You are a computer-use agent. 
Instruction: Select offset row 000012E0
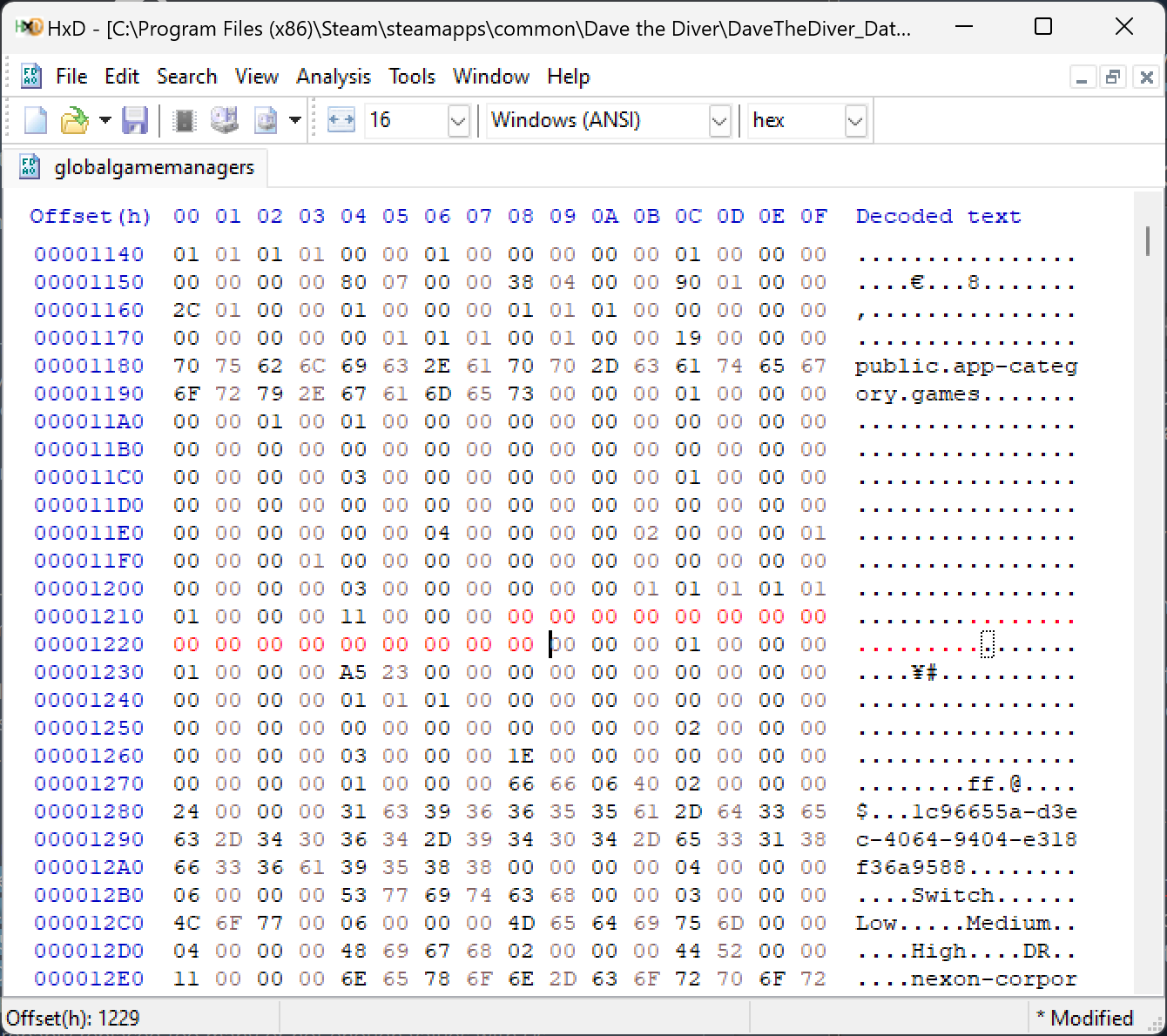point(89,979)
